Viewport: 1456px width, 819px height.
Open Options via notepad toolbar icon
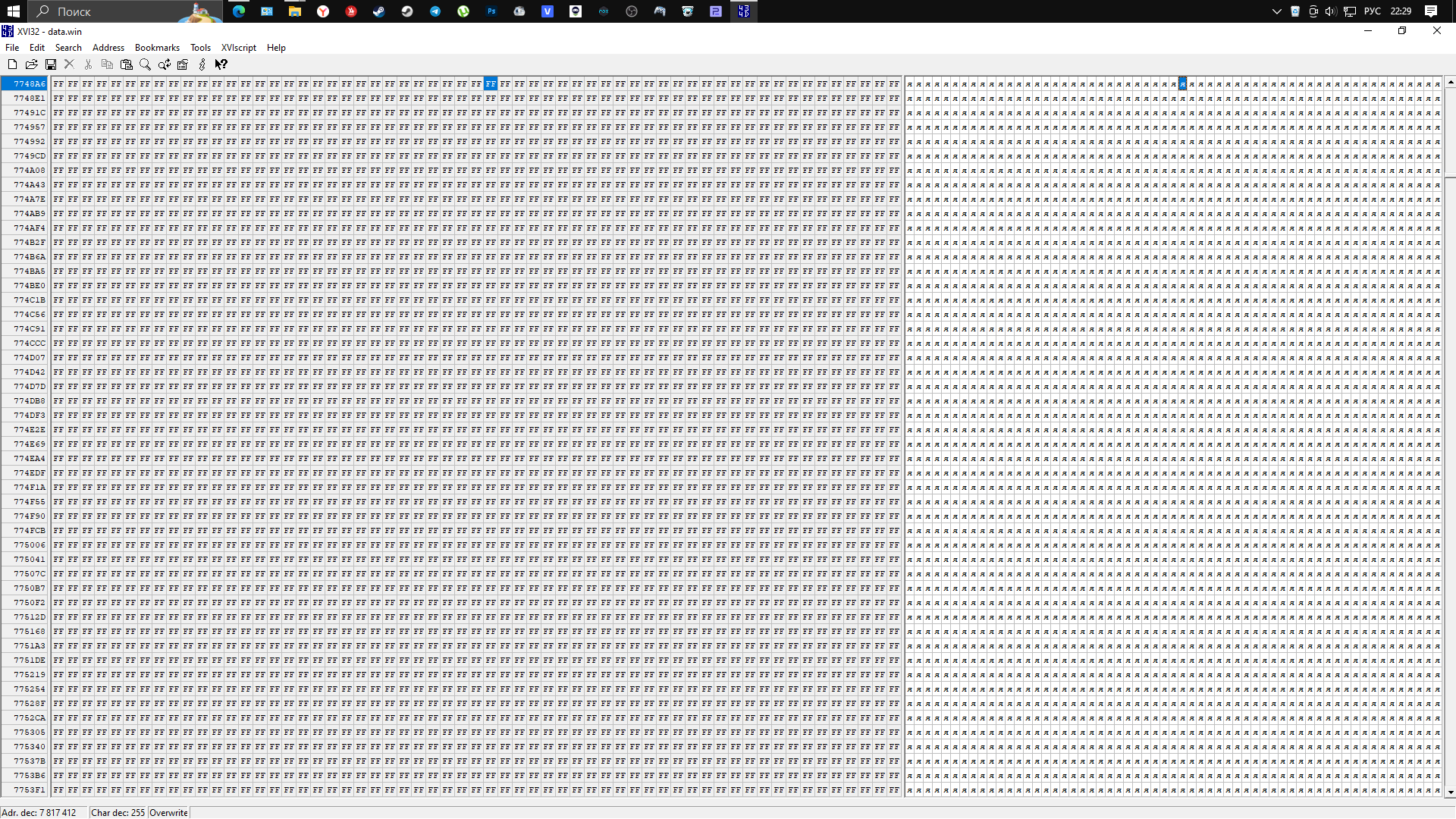[x=183, y=65]
